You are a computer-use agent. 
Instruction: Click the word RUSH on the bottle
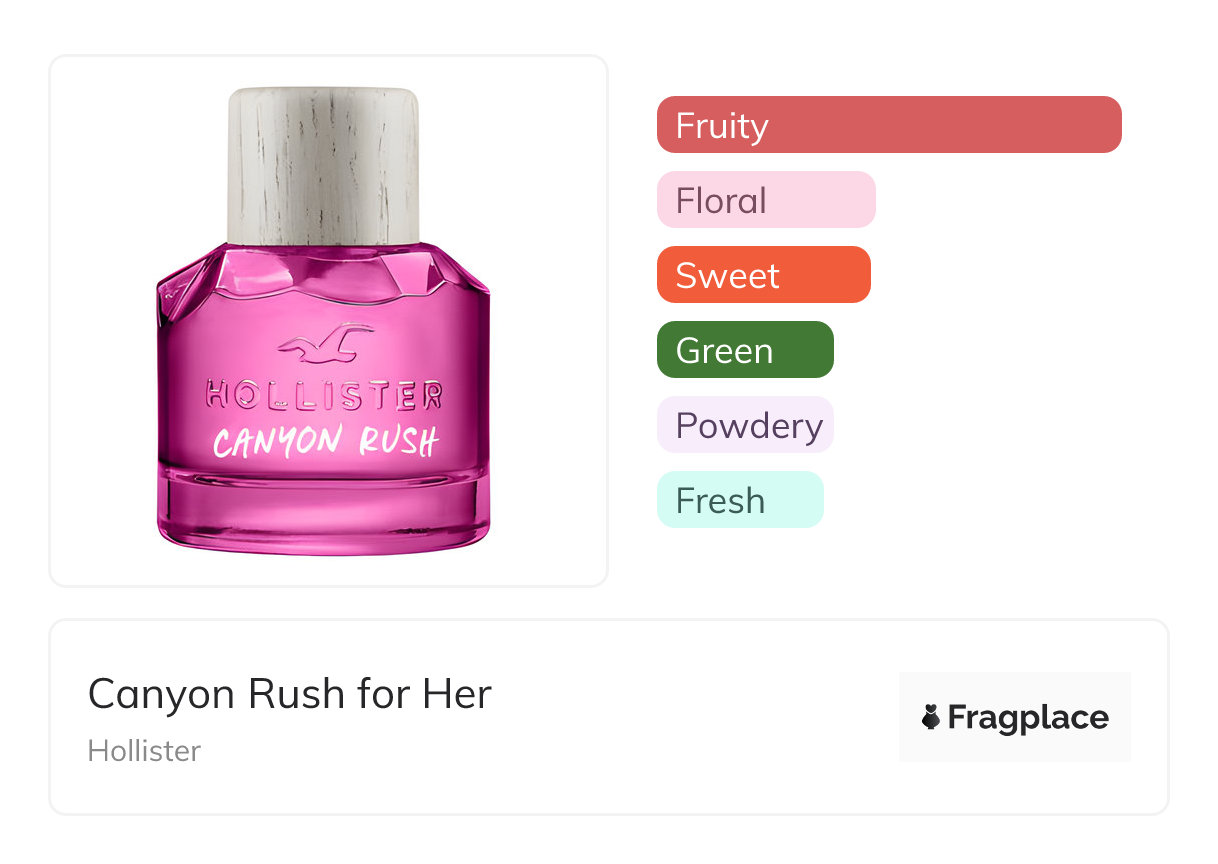(398, 440)
